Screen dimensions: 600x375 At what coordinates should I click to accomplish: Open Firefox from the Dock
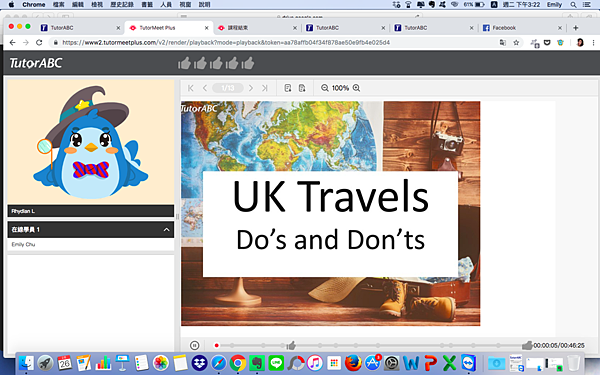tap(353, 363)
